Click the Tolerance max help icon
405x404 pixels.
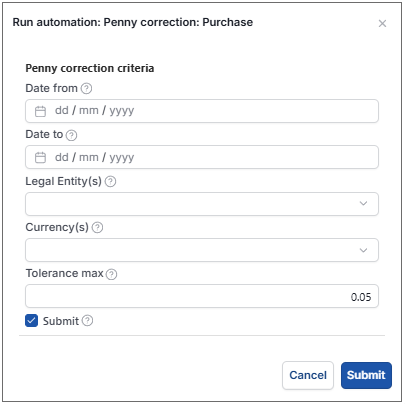(111, 274)
